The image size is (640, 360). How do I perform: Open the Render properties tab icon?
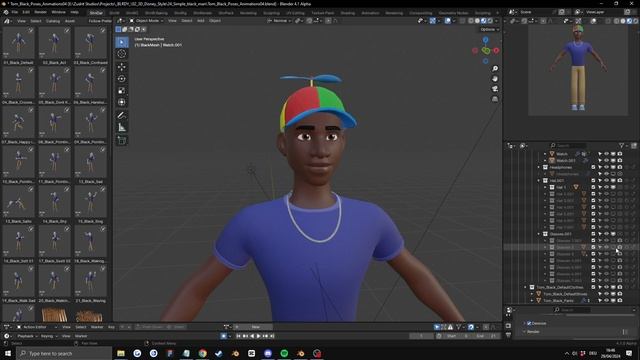508,326
